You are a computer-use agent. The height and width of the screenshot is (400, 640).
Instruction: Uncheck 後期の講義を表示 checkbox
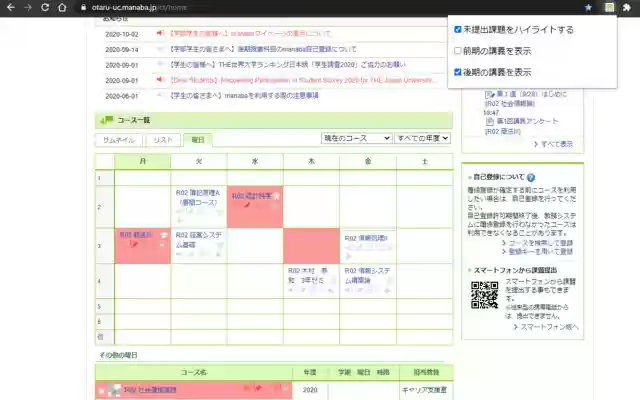(x=458, y=72)
